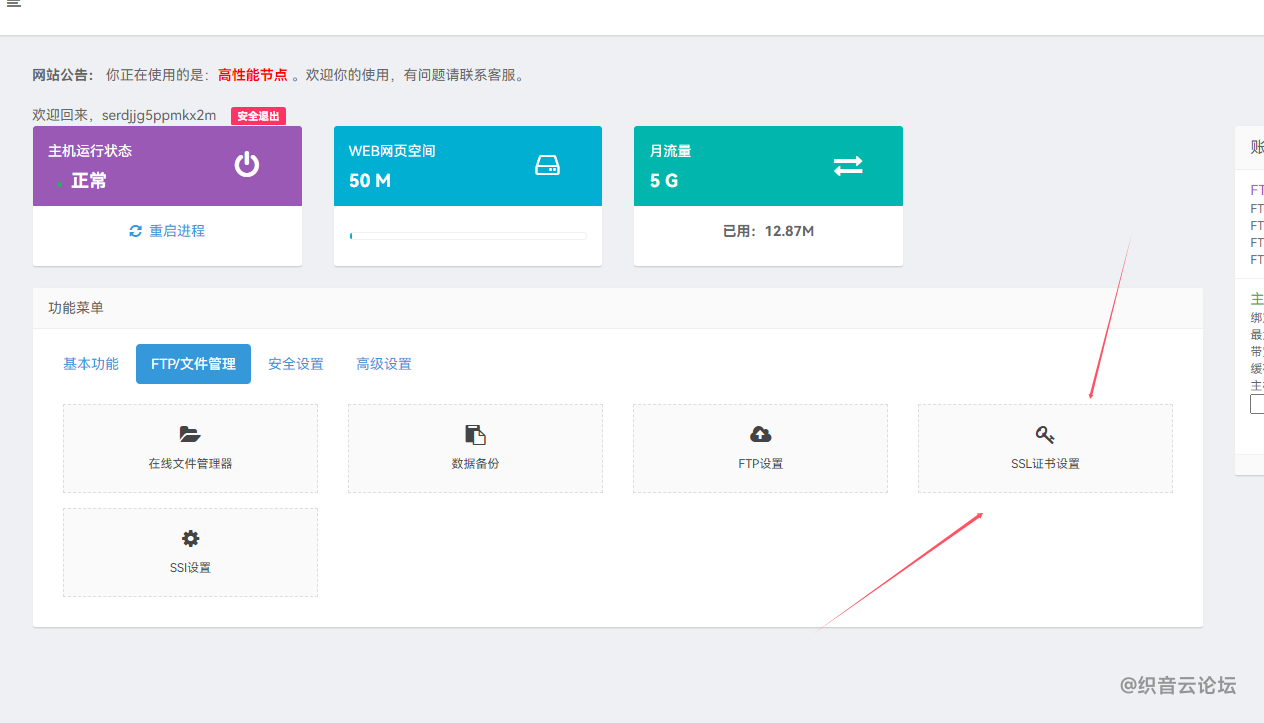
Task: Click the hard drive icon in WEB网页空间 card
Action: [x=547, y=165]
